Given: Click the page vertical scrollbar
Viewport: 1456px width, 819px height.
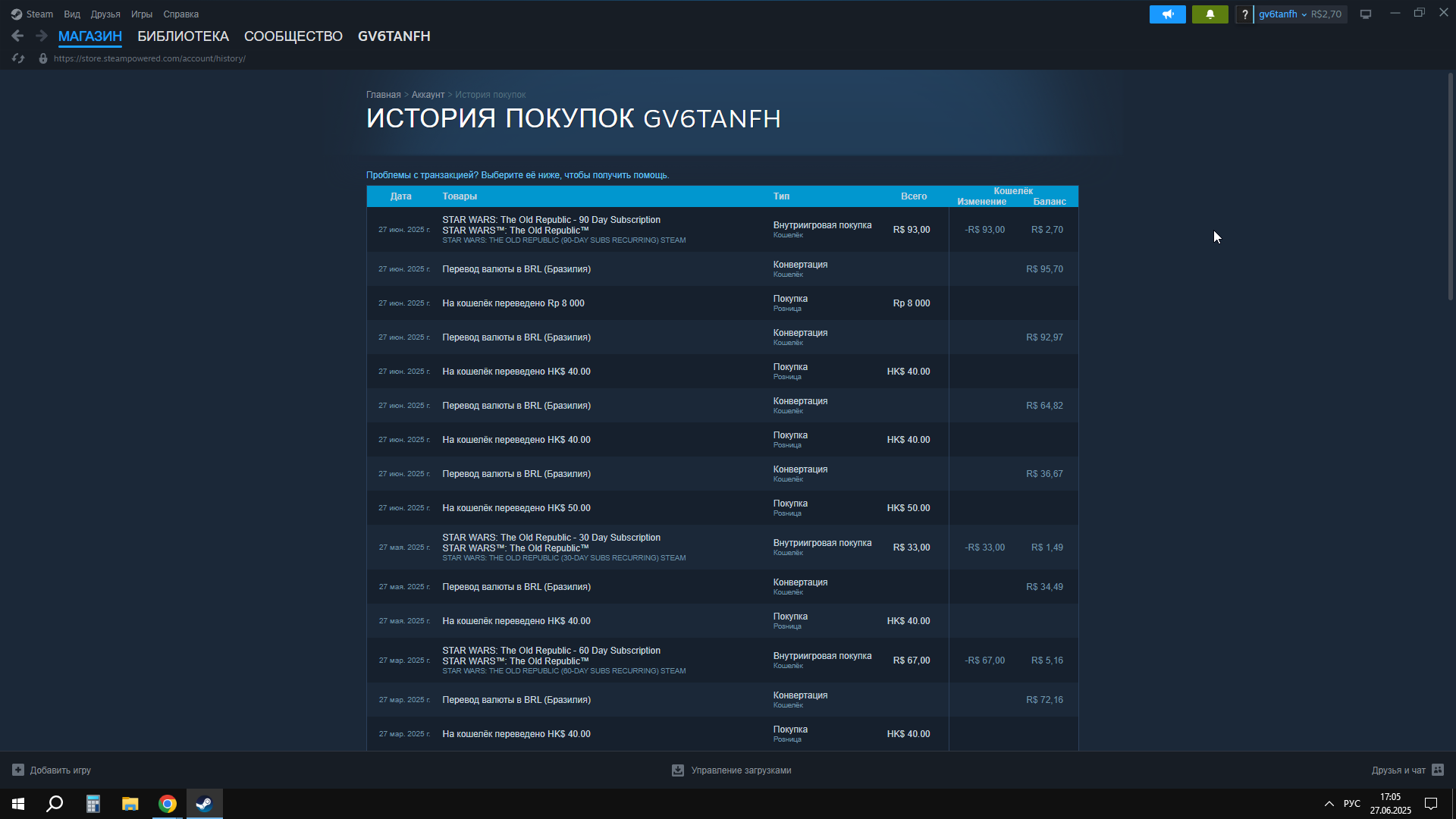Looking at the screenshot, I should coord(1450,186).
